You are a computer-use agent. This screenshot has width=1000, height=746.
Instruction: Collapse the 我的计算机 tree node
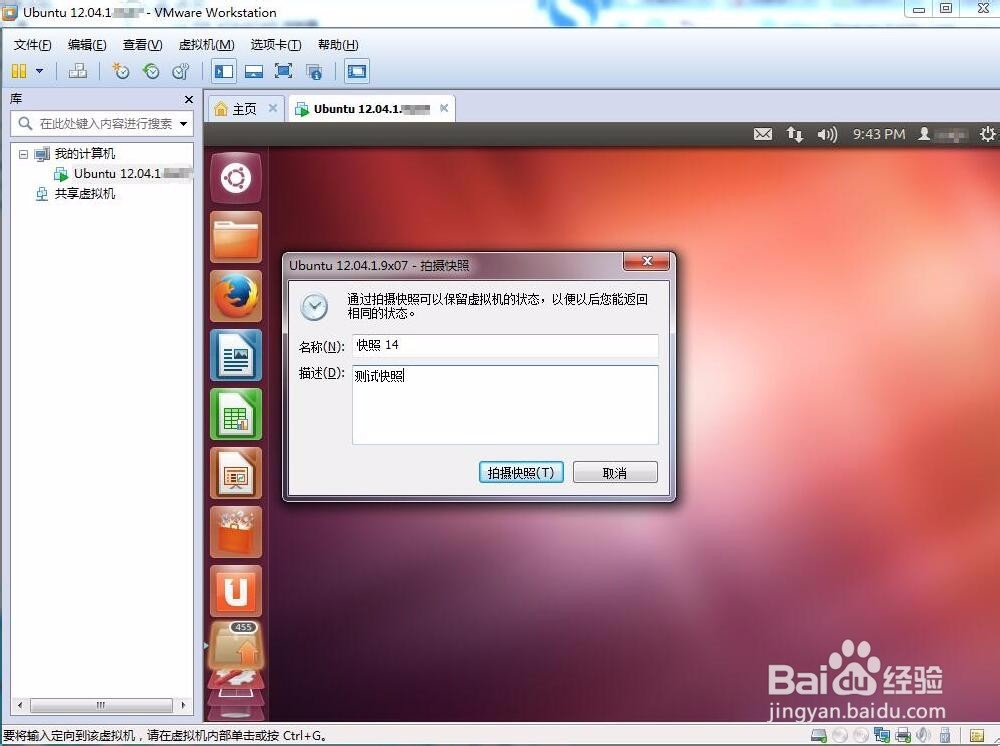pos(23,153)
